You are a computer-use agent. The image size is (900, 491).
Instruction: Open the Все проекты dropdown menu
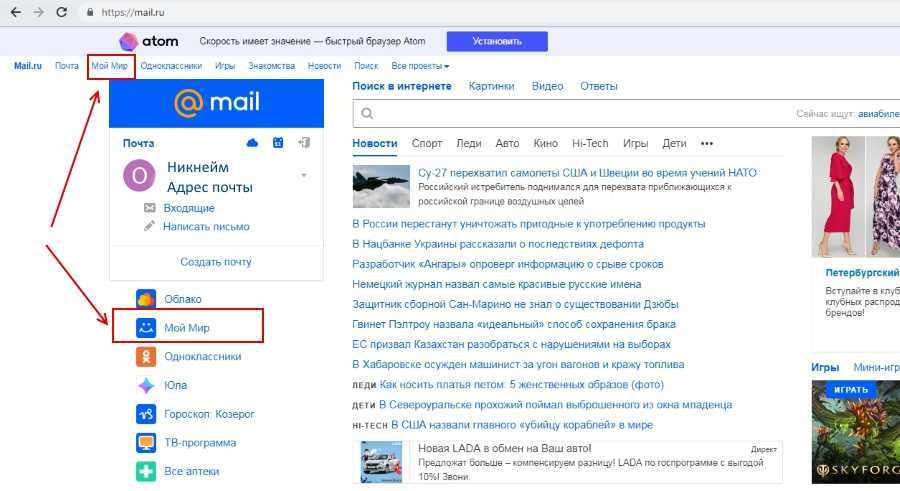tap(420, 66)
